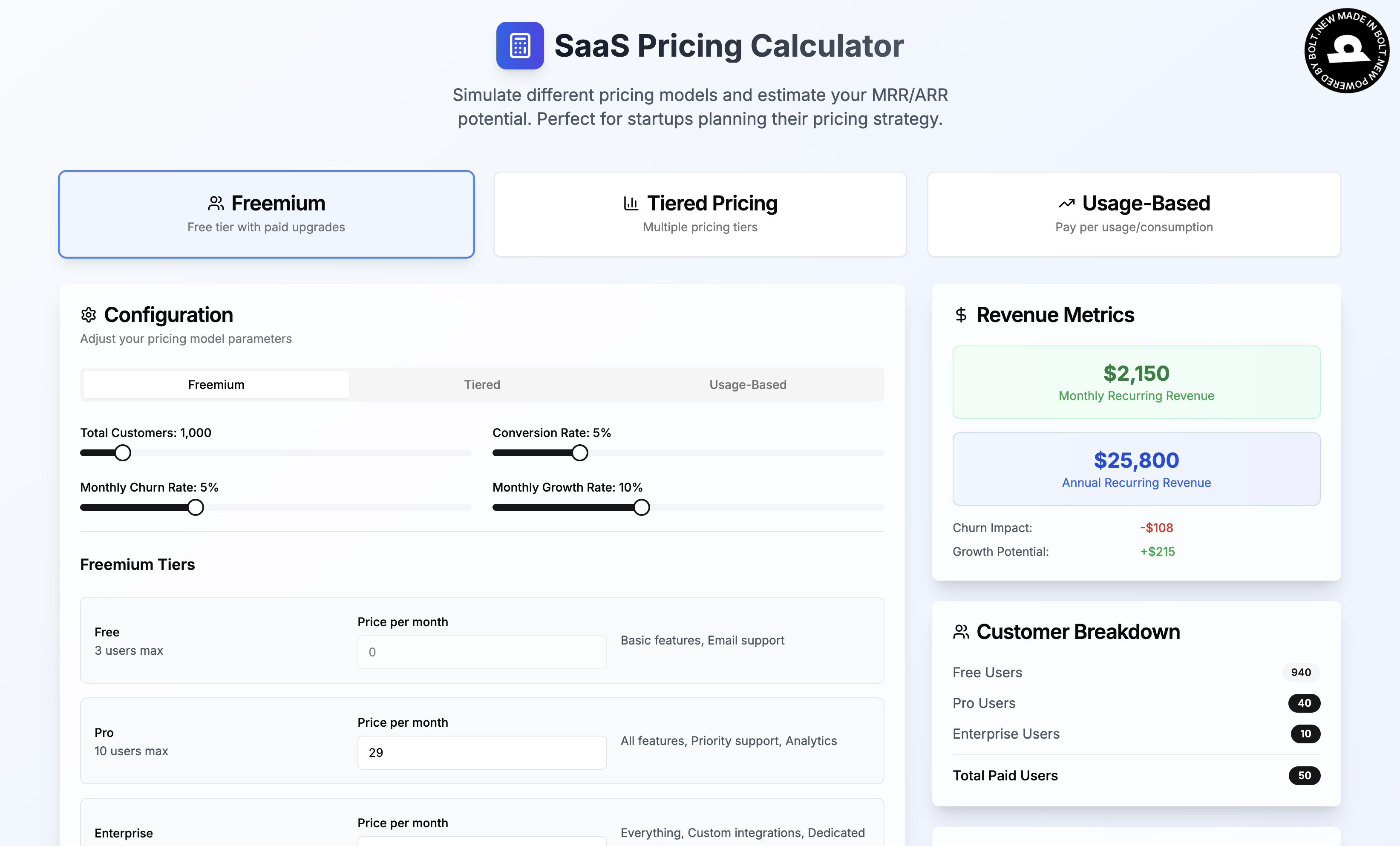Click the gear icon next to Configuration
This screenshot has height=846, width=1400.
pyautogui.click(x=89, y=314)
